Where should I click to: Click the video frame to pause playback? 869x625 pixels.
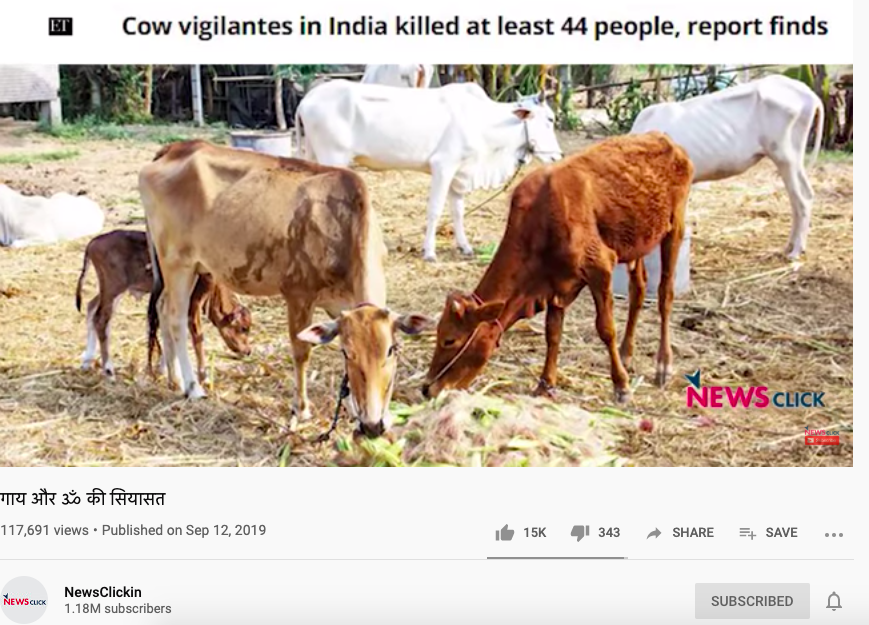(426, 265)
